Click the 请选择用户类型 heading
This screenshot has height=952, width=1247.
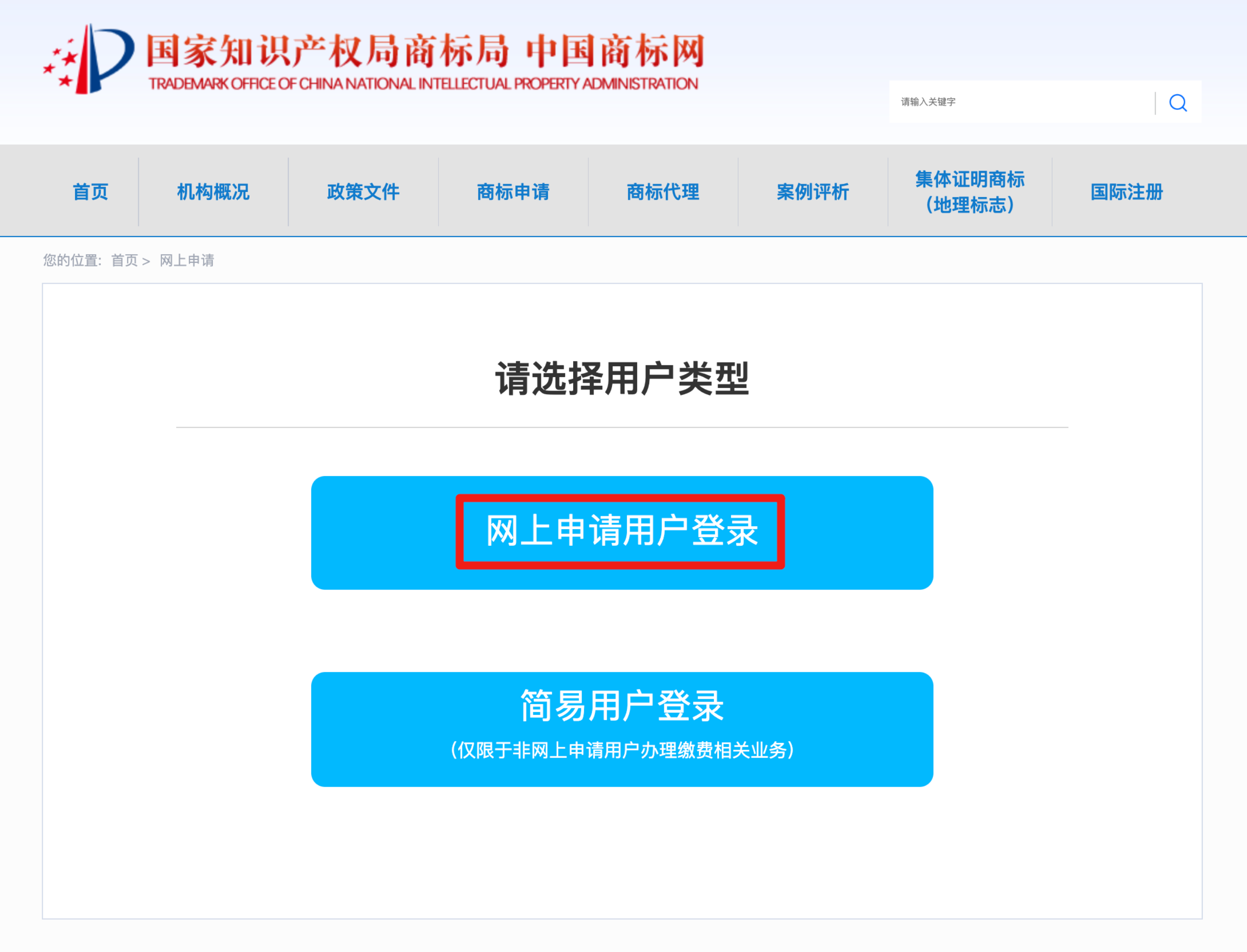(x=622, y=378)
